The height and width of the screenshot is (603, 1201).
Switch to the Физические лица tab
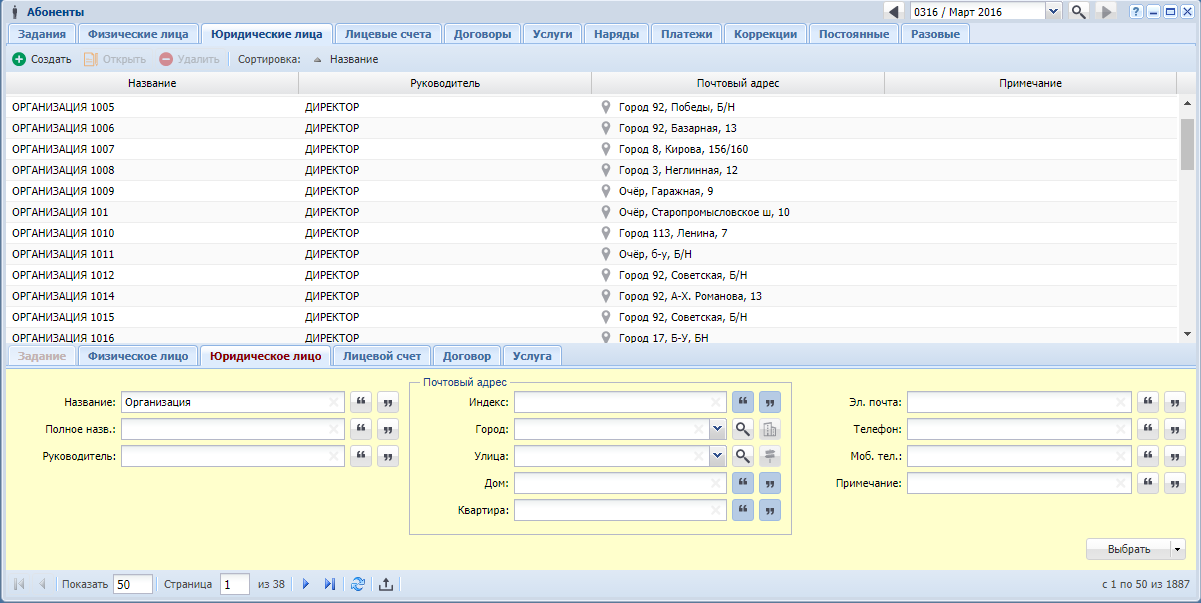click(138, 34)
